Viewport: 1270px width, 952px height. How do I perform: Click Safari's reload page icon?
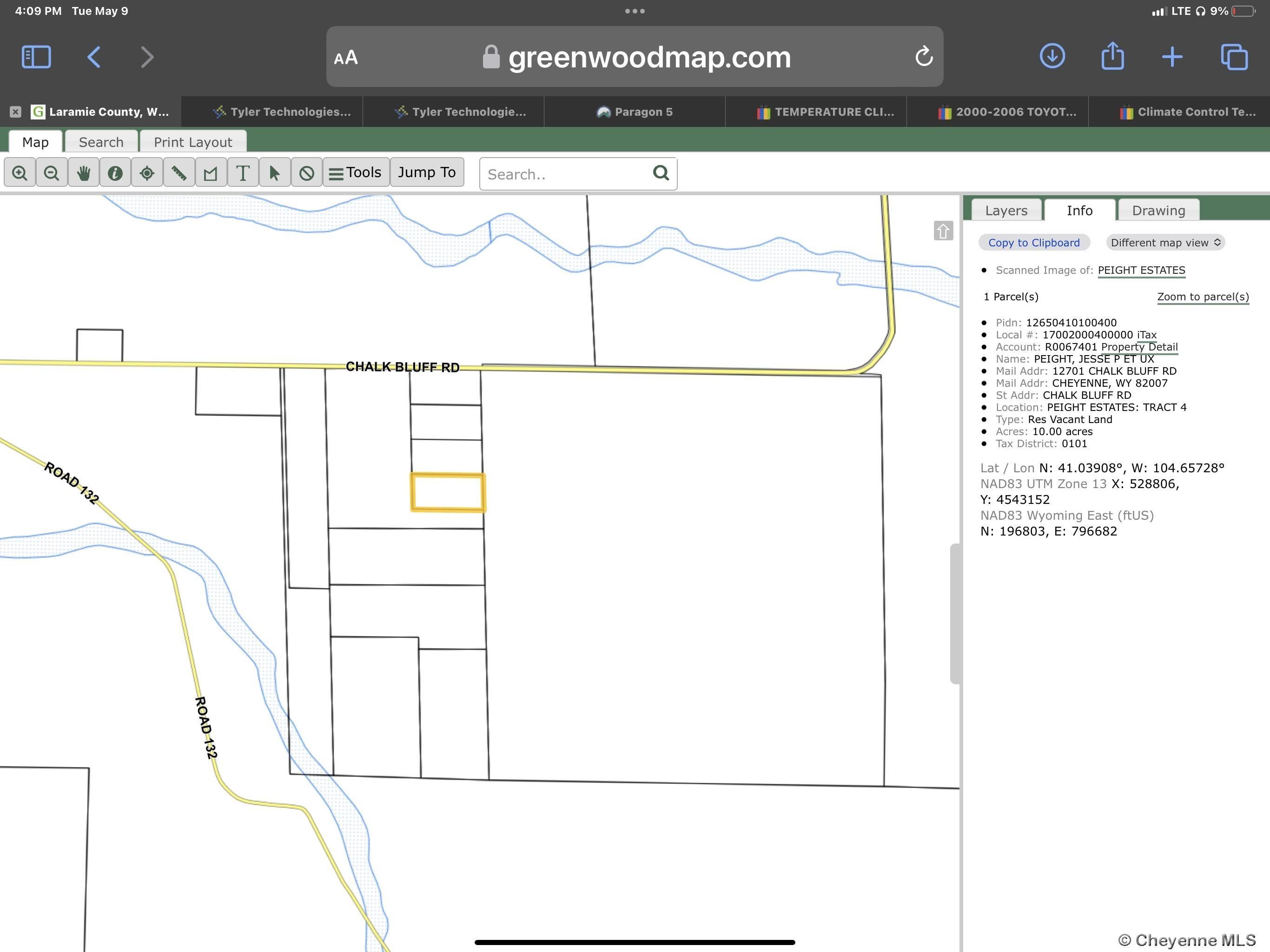pos(923,57)
